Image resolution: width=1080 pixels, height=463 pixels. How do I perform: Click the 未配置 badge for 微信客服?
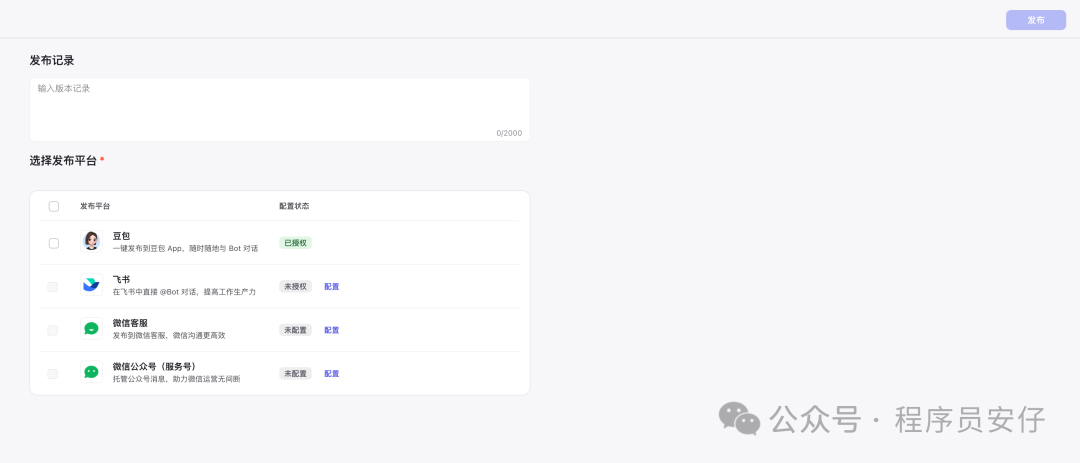coord(295,330)
